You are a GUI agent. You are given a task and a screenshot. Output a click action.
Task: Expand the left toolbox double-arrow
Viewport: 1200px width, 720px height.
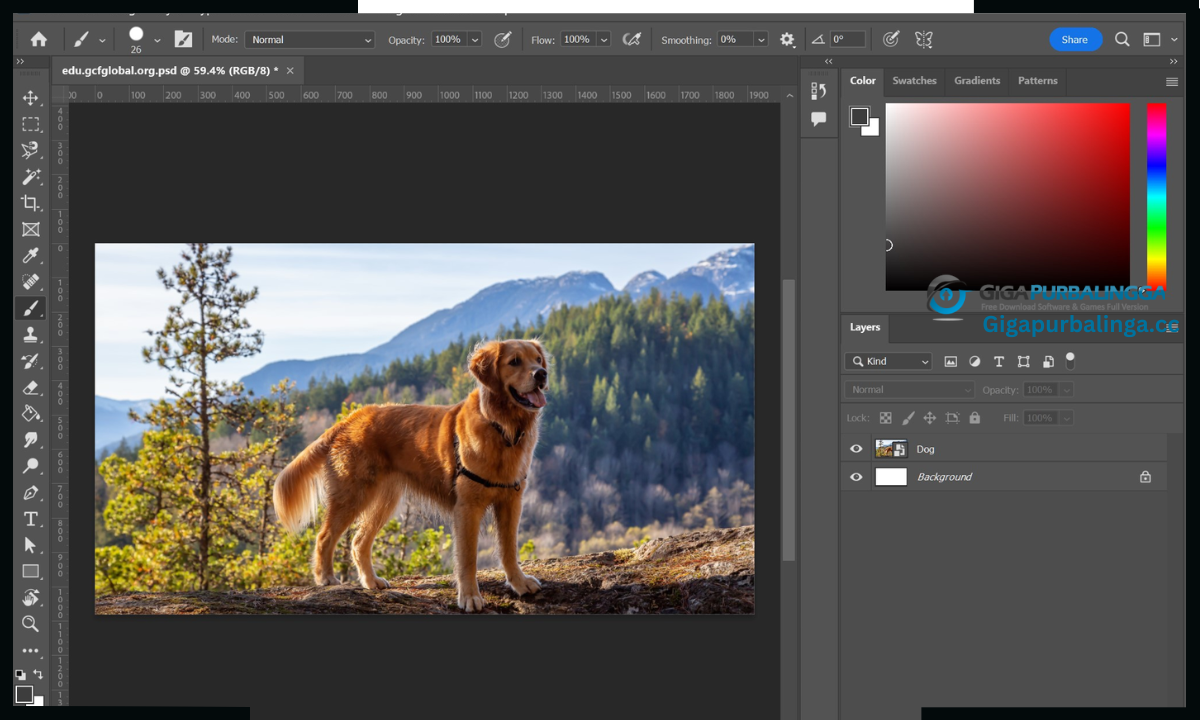[20, 62]
